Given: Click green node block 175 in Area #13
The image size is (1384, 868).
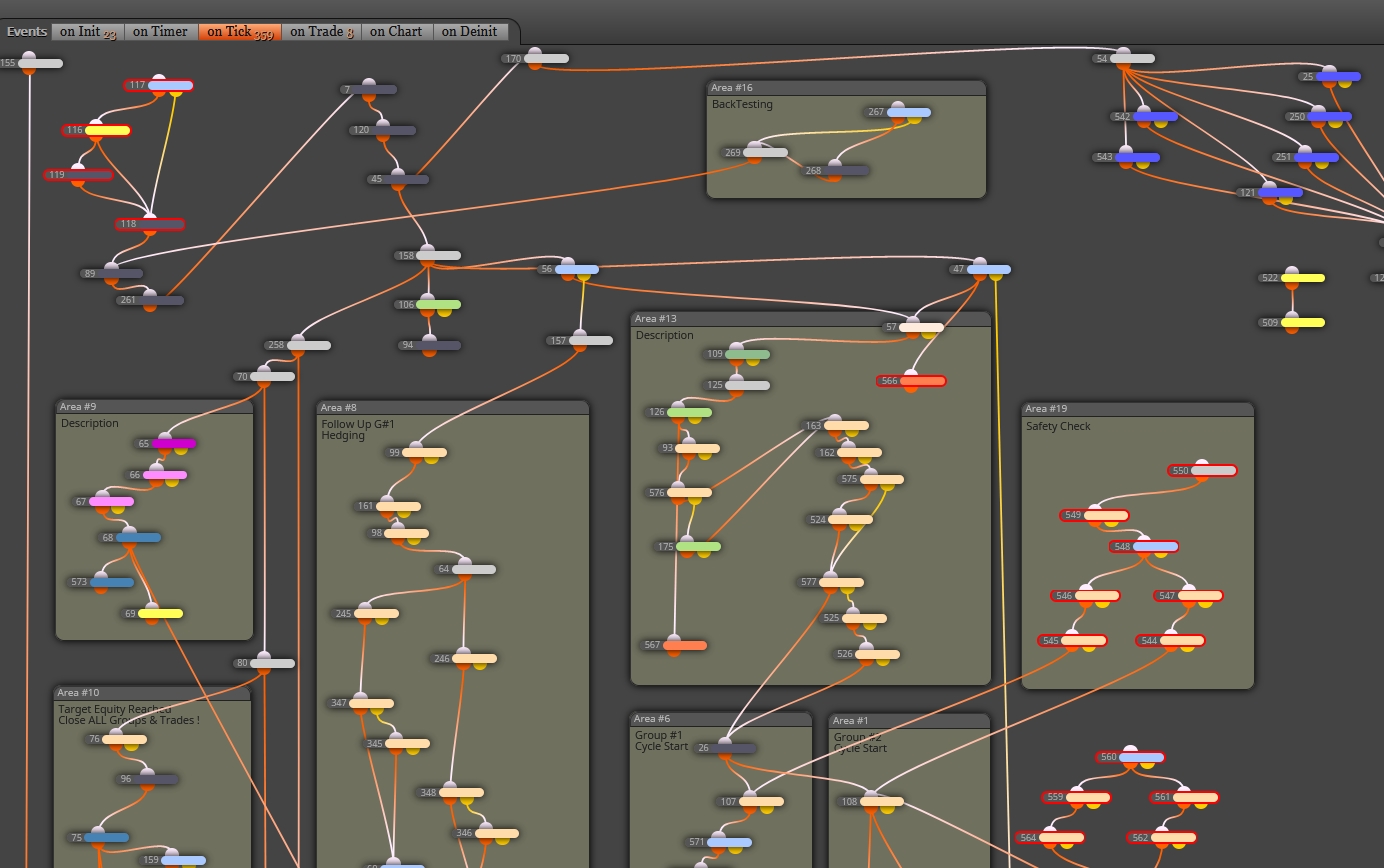Looking at the screenshot, I should coord(688,547).
